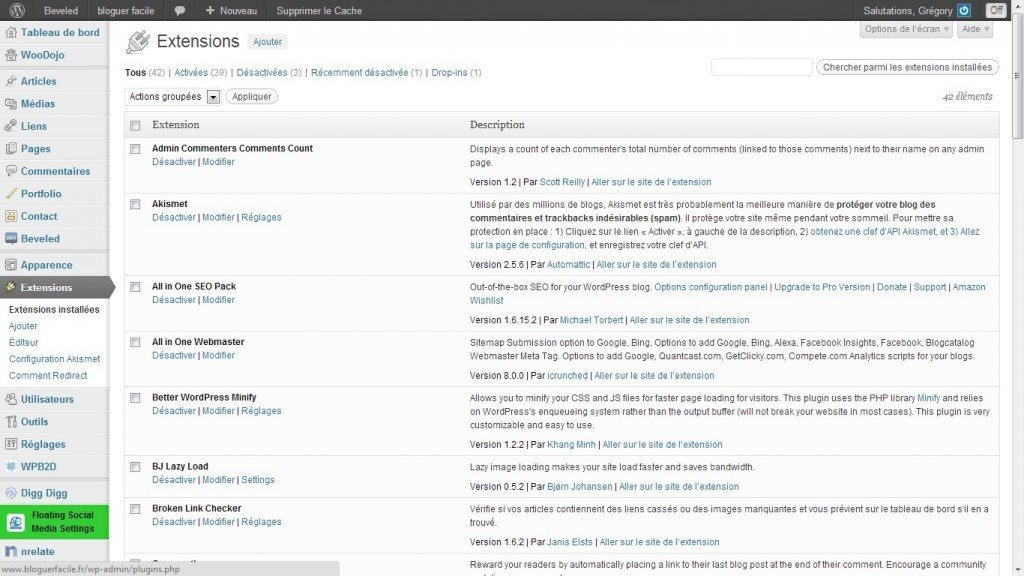Sort by Extension column header
Image resolution: width=1024 pixels, height=576 pixels.
tap(176, 125)
